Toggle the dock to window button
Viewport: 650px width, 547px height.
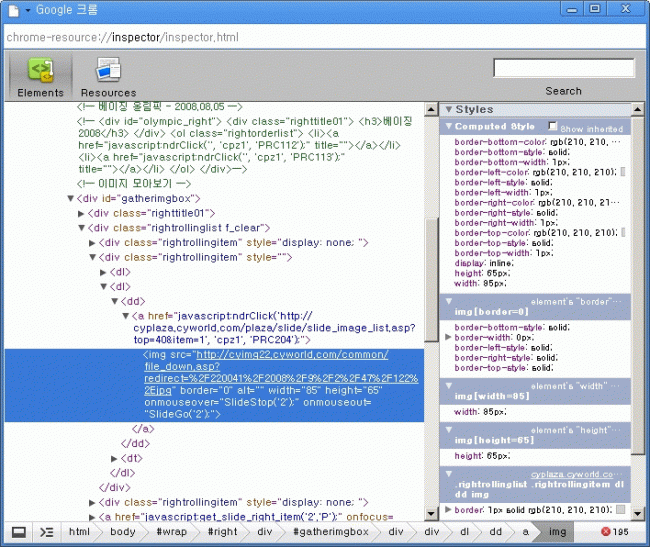tap(19, 532)
